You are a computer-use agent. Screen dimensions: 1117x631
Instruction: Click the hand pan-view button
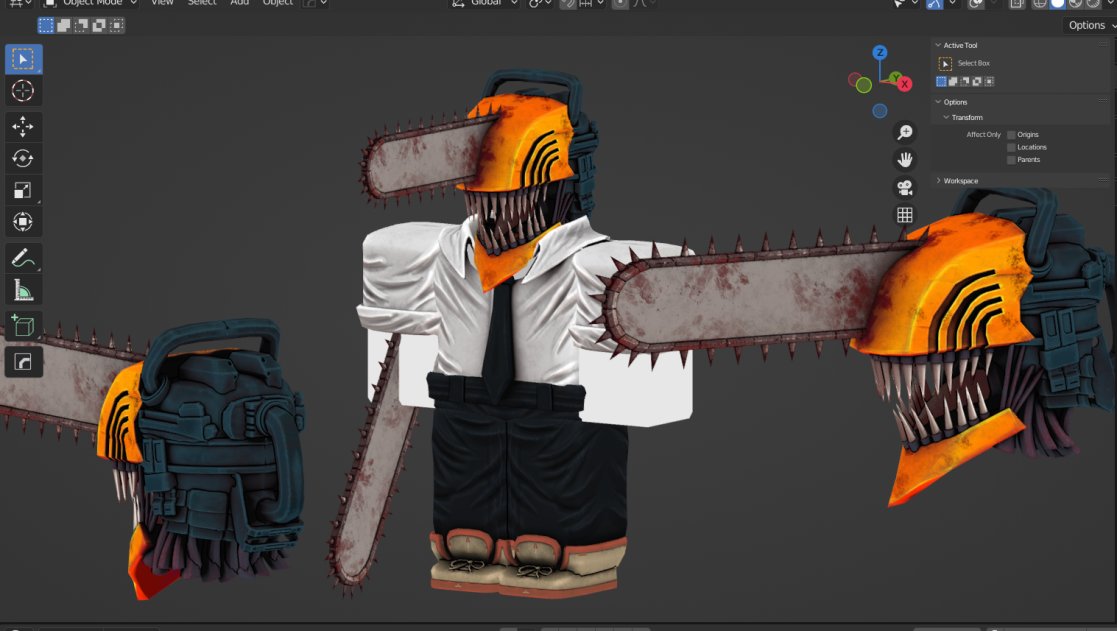coord(905,160)
